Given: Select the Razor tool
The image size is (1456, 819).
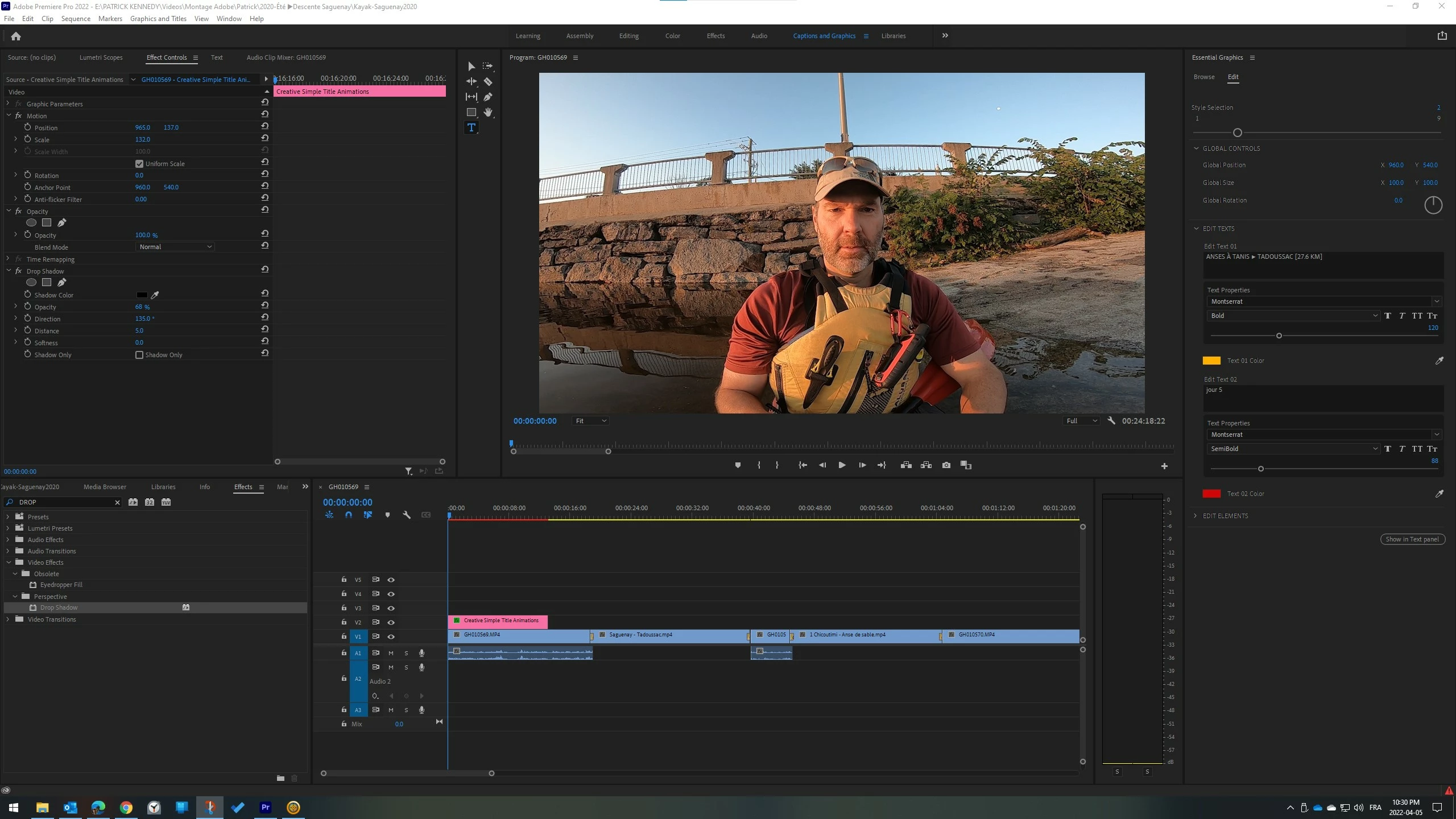Looking at the screenshot, I should pyautogui.click(x=488, y=82).
